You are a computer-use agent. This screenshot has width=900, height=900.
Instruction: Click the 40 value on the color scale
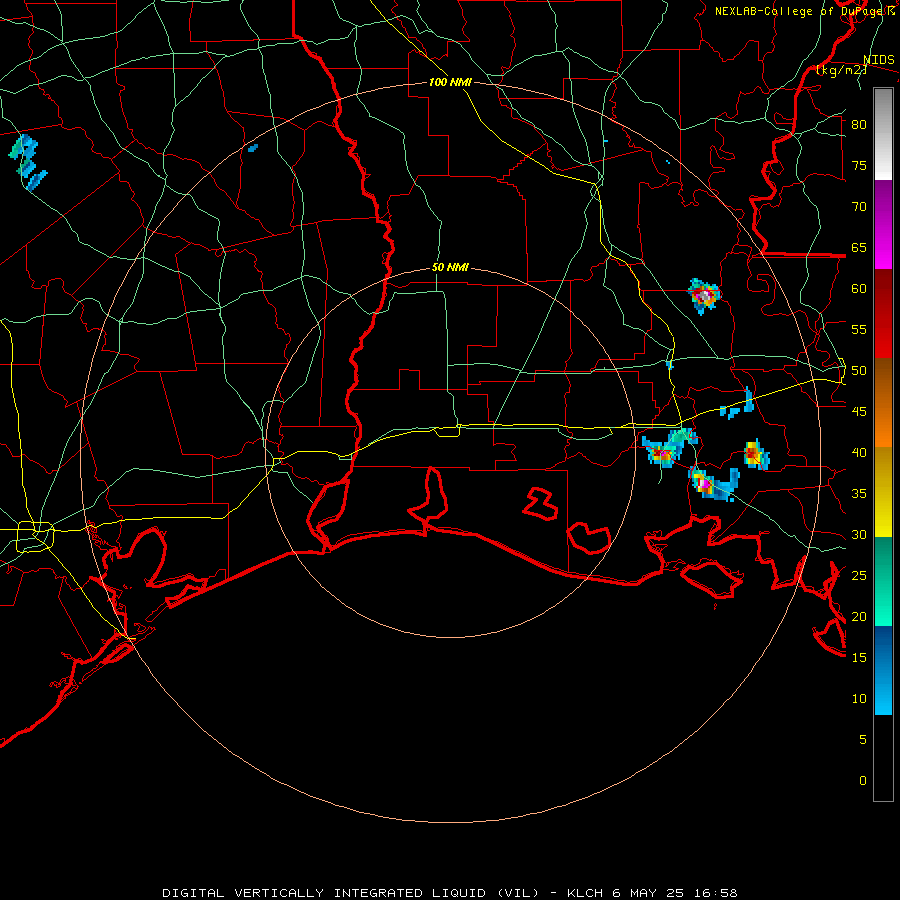pos(859,453)
